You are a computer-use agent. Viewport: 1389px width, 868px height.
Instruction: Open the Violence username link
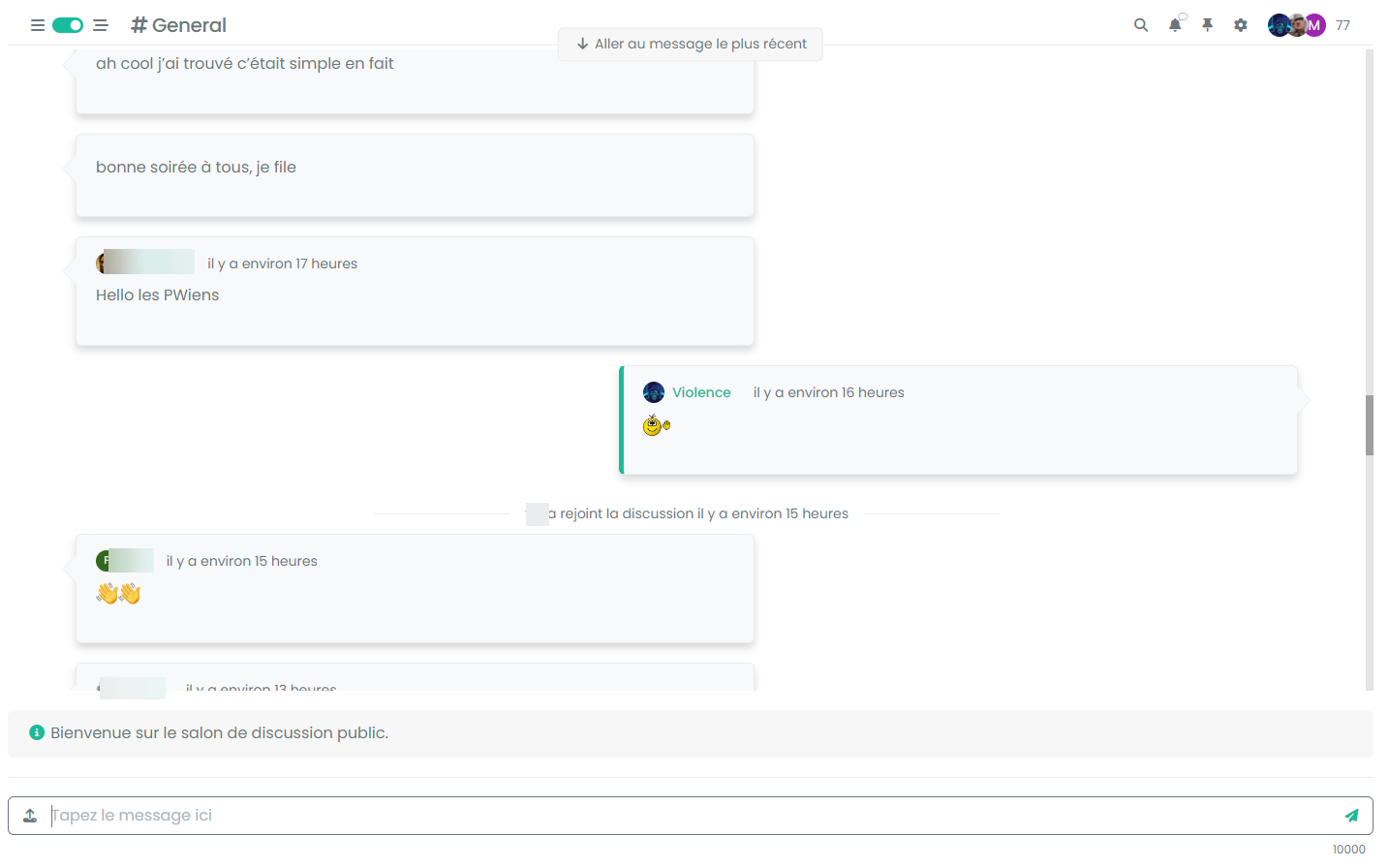point(701,392)
